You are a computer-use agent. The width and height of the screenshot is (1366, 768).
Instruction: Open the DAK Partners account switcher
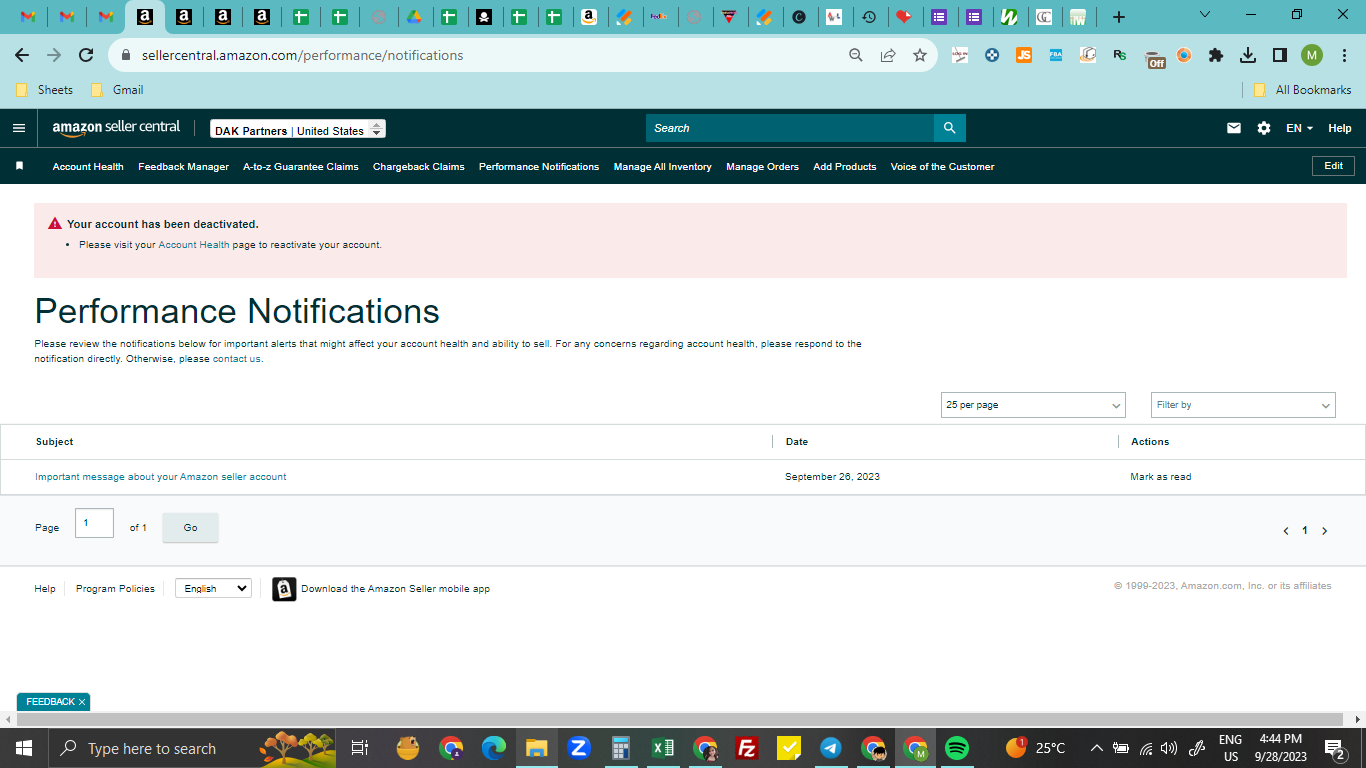point(298,129)
